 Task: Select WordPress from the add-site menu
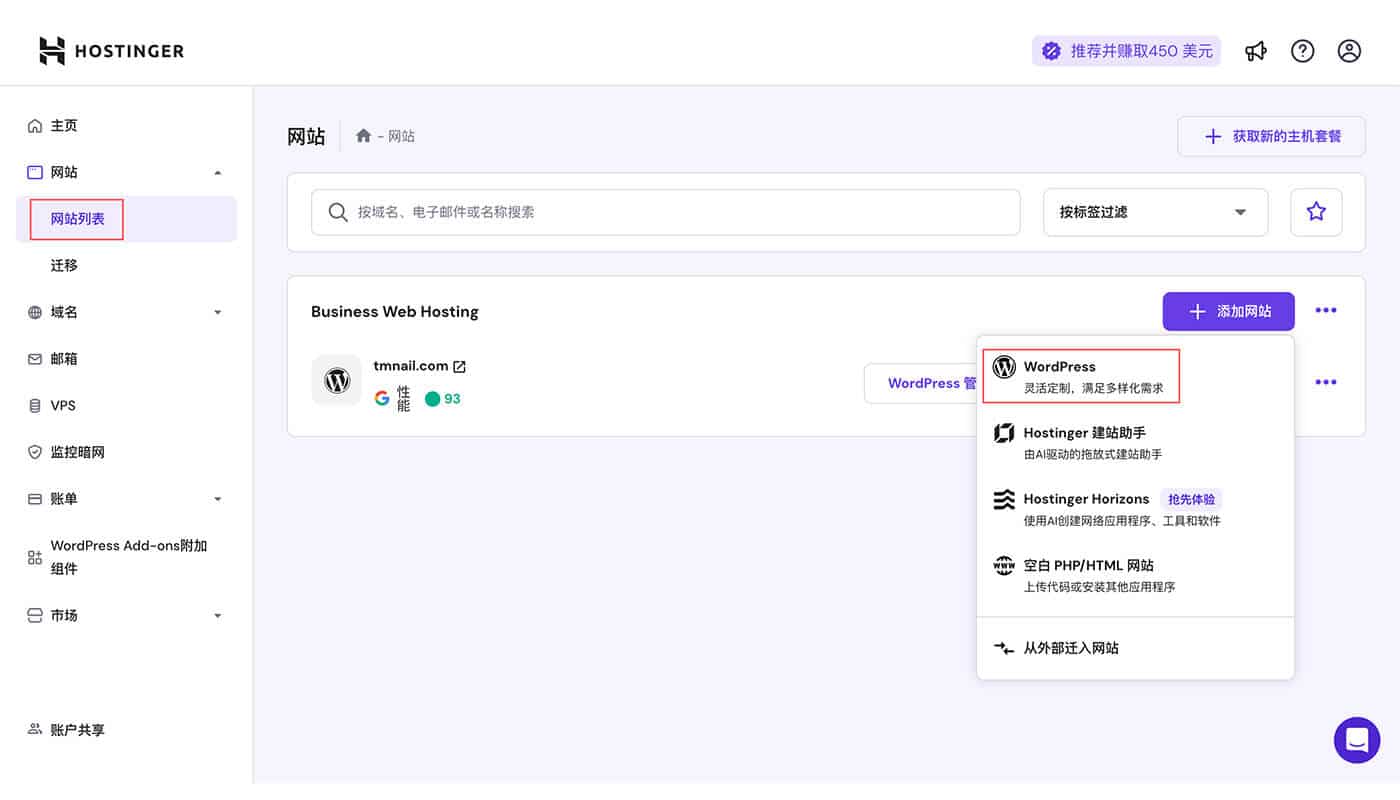point(1081,375)
